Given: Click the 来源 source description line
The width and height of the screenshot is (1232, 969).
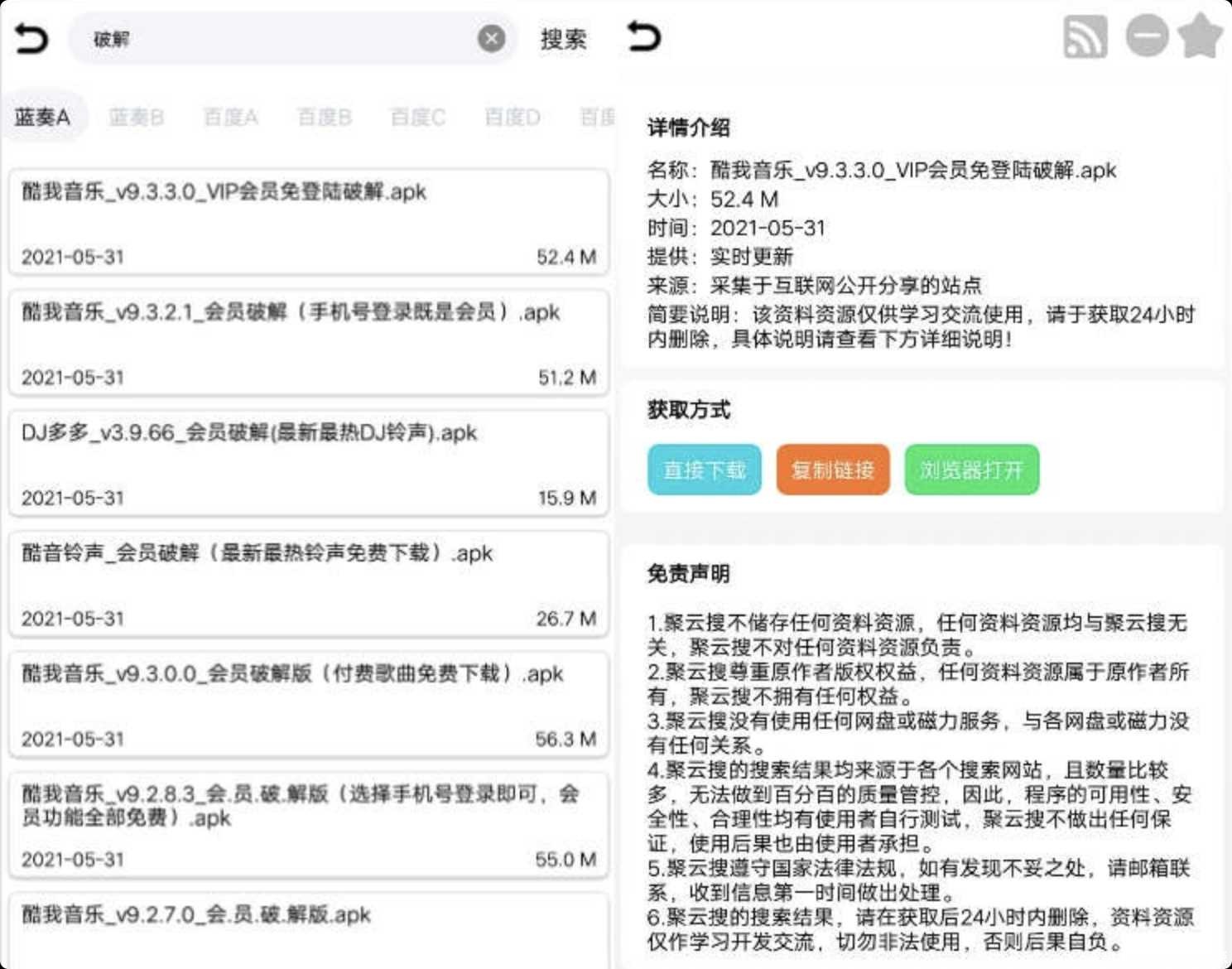Looking at the screenshot, I should [x=815, y=286].
